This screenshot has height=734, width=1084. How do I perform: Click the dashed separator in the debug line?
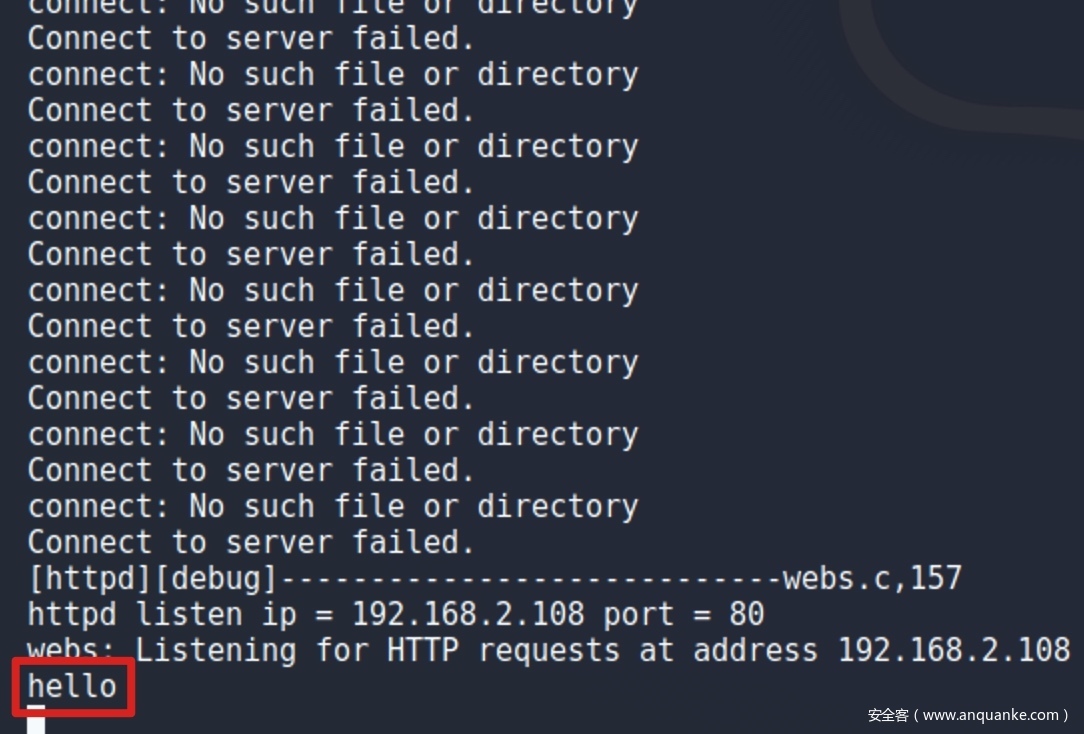530,578
